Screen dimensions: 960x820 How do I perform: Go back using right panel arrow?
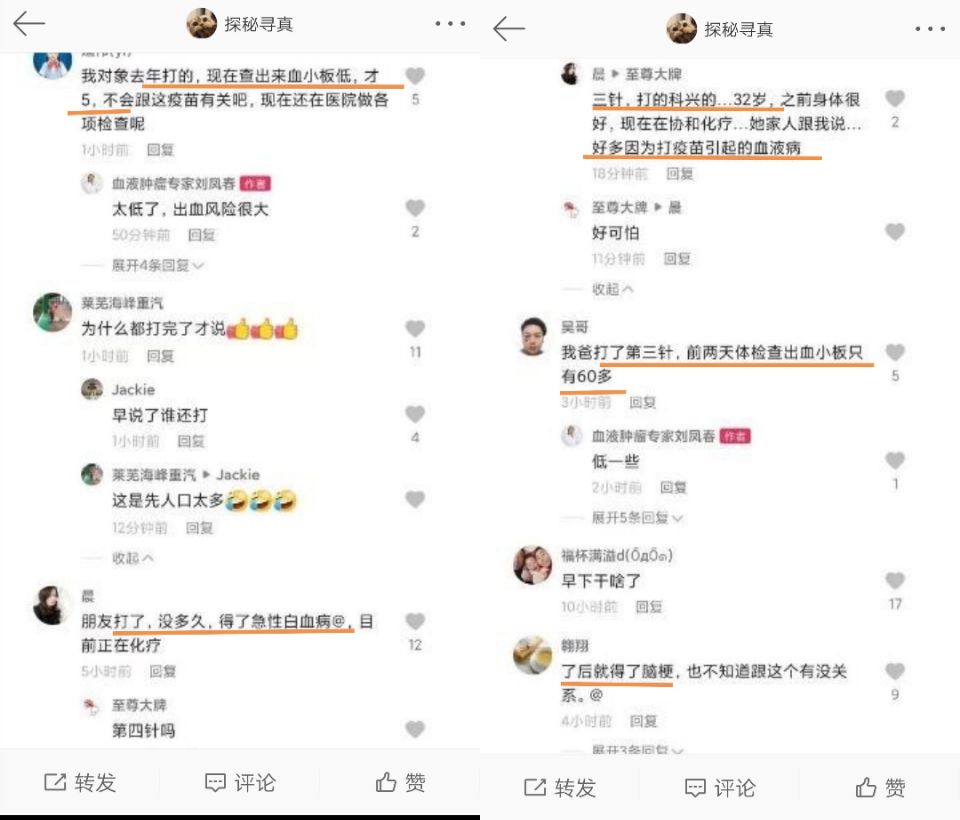point(509,29)
